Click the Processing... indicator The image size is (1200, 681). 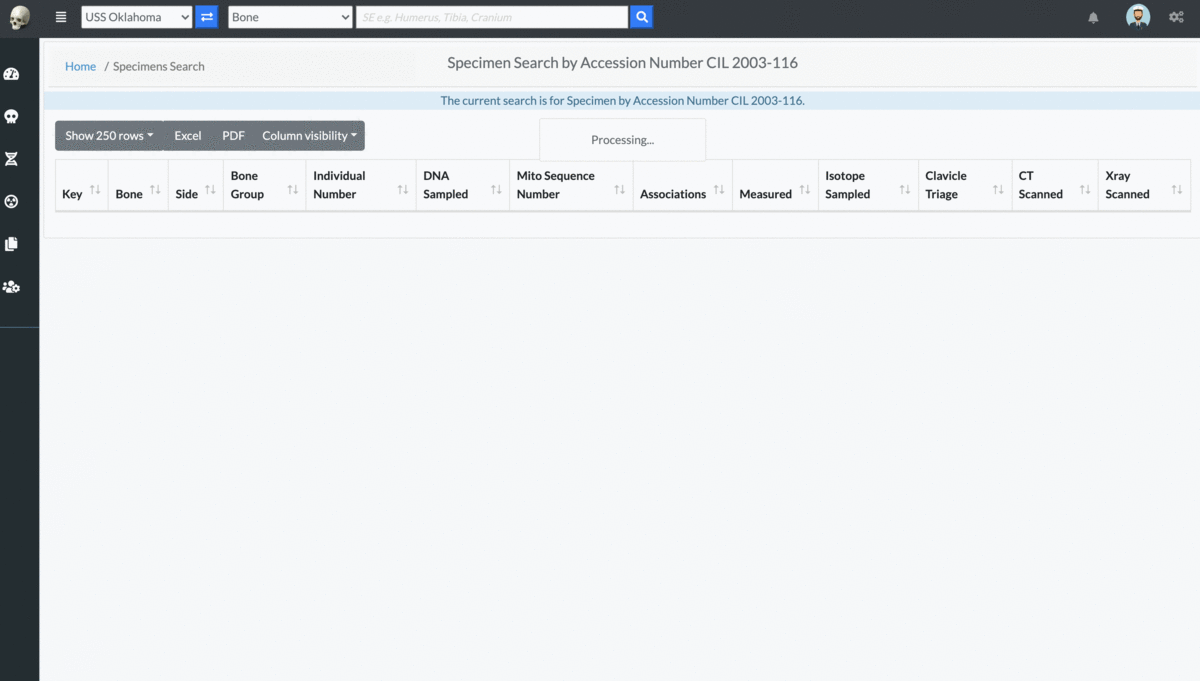(x=622, y=140)
